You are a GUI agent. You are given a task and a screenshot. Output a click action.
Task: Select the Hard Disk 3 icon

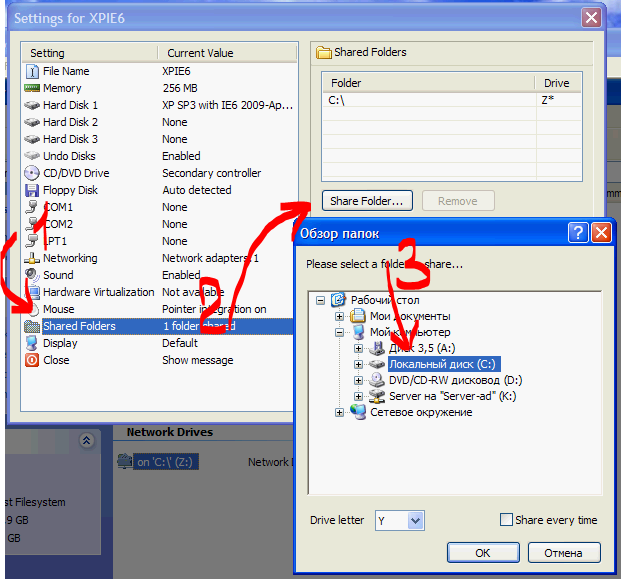32,139
